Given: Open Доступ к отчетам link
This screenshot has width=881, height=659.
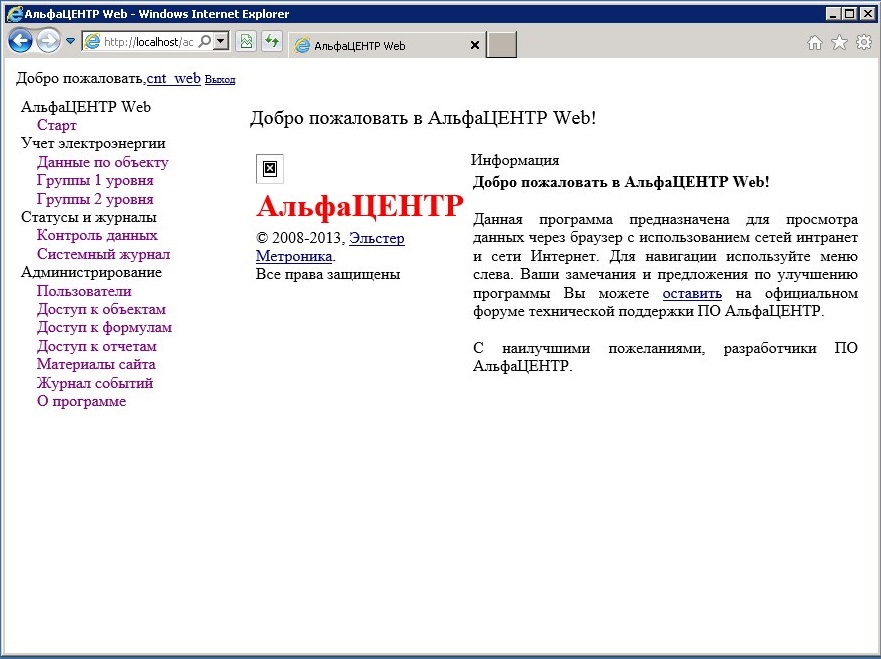Looking at the screenshot, I should (97, 347).
